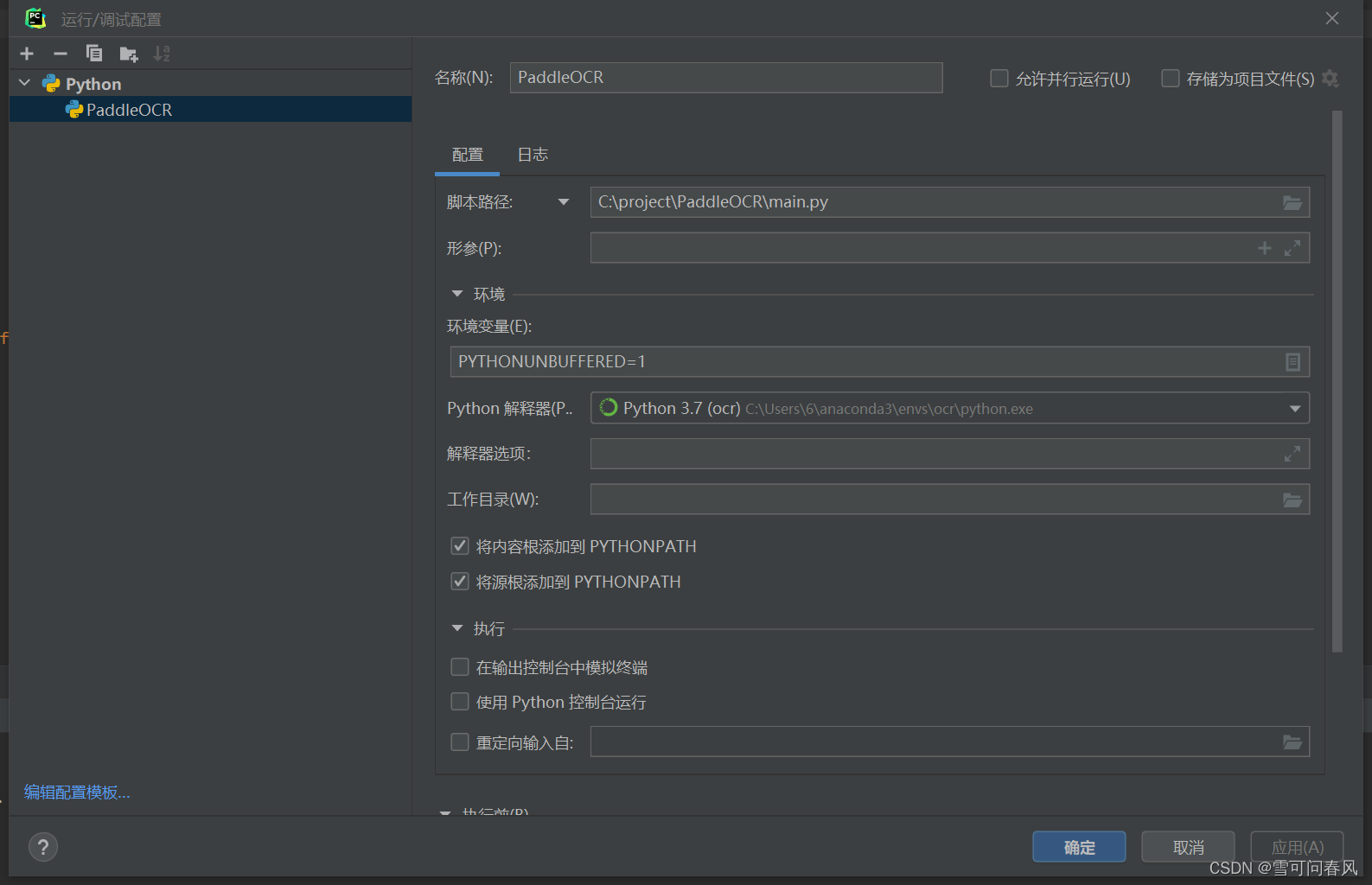Collapse the Python tree node

point(25,83)
